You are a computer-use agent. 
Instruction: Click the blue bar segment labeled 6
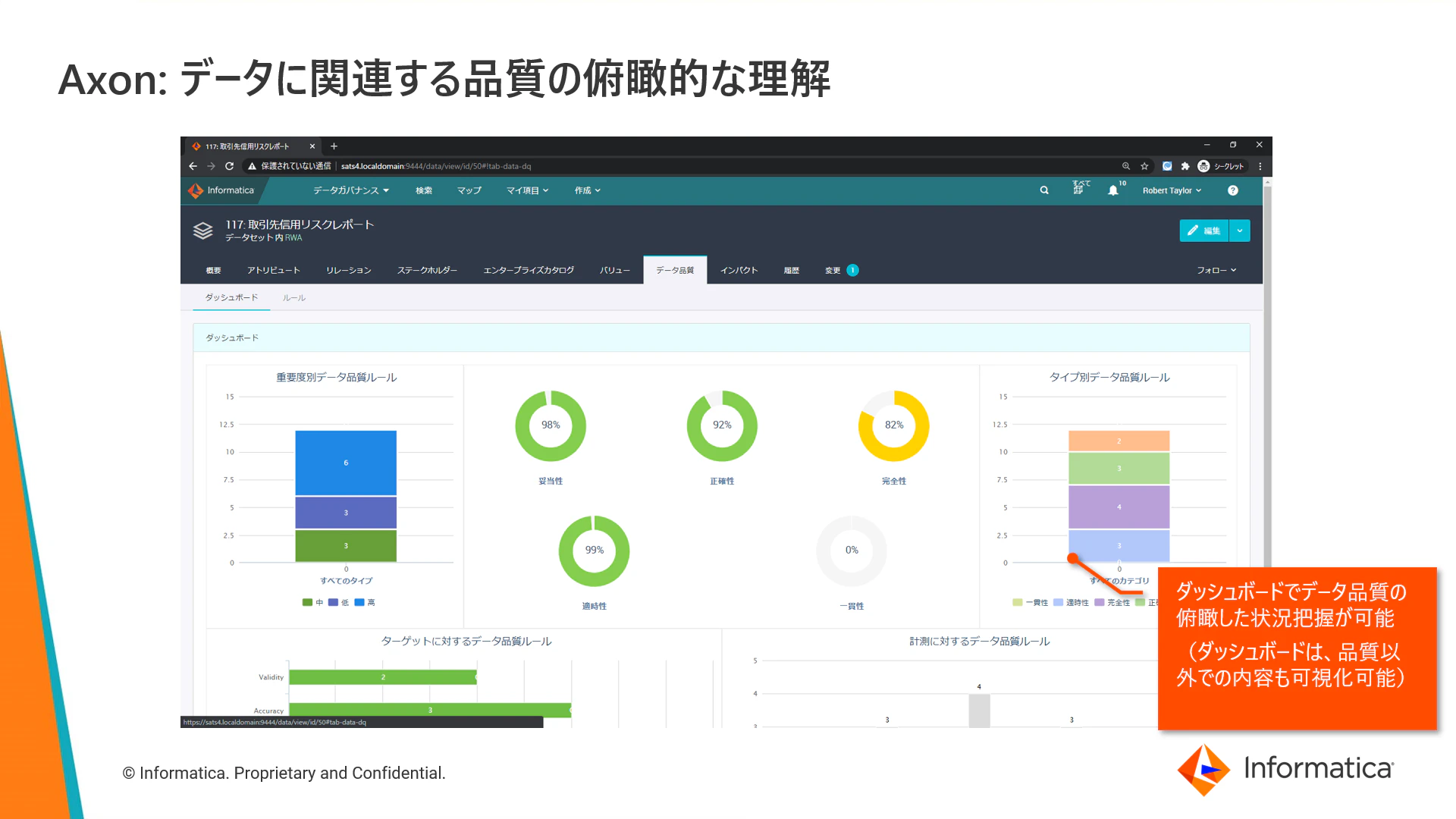point(346,463)
